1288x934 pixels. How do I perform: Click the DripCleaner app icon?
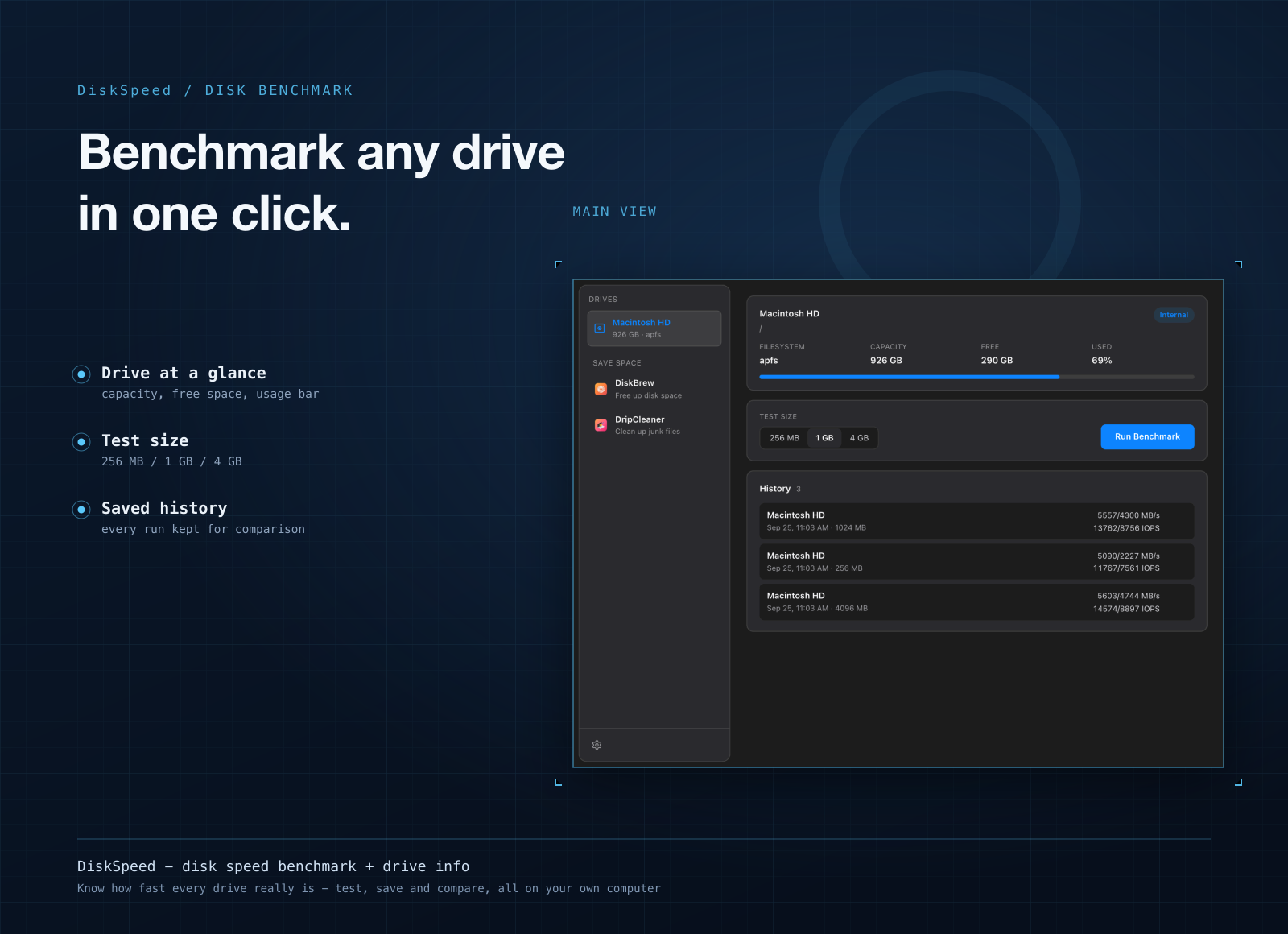(601, 425)
